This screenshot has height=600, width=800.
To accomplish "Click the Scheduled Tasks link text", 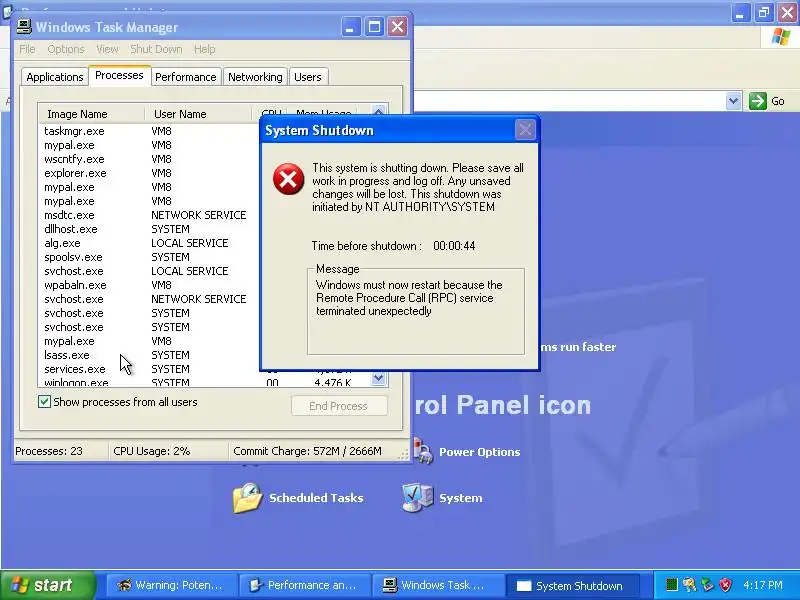I will (x=316, y=498).
